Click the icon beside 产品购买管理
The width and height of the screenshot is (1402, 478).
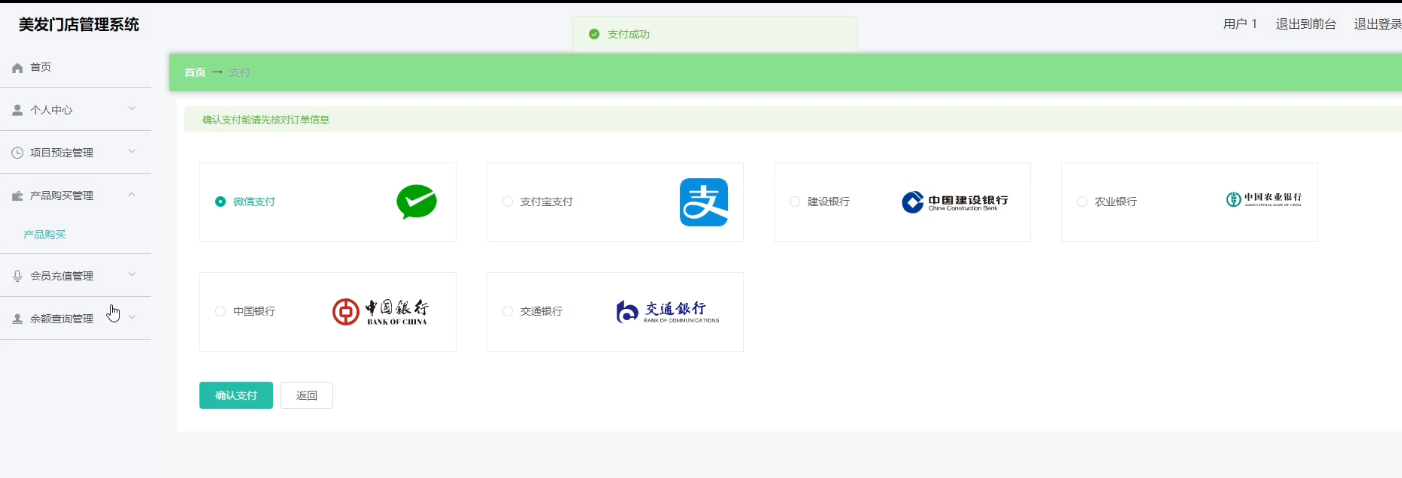17,196
